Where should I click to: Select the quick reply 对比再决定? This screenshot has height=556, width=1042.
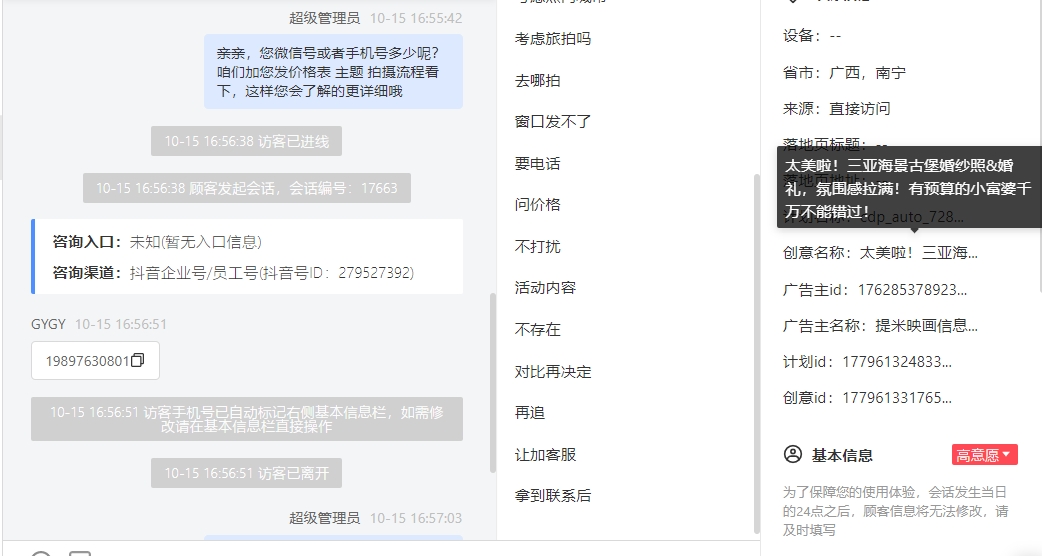point(552,371)
